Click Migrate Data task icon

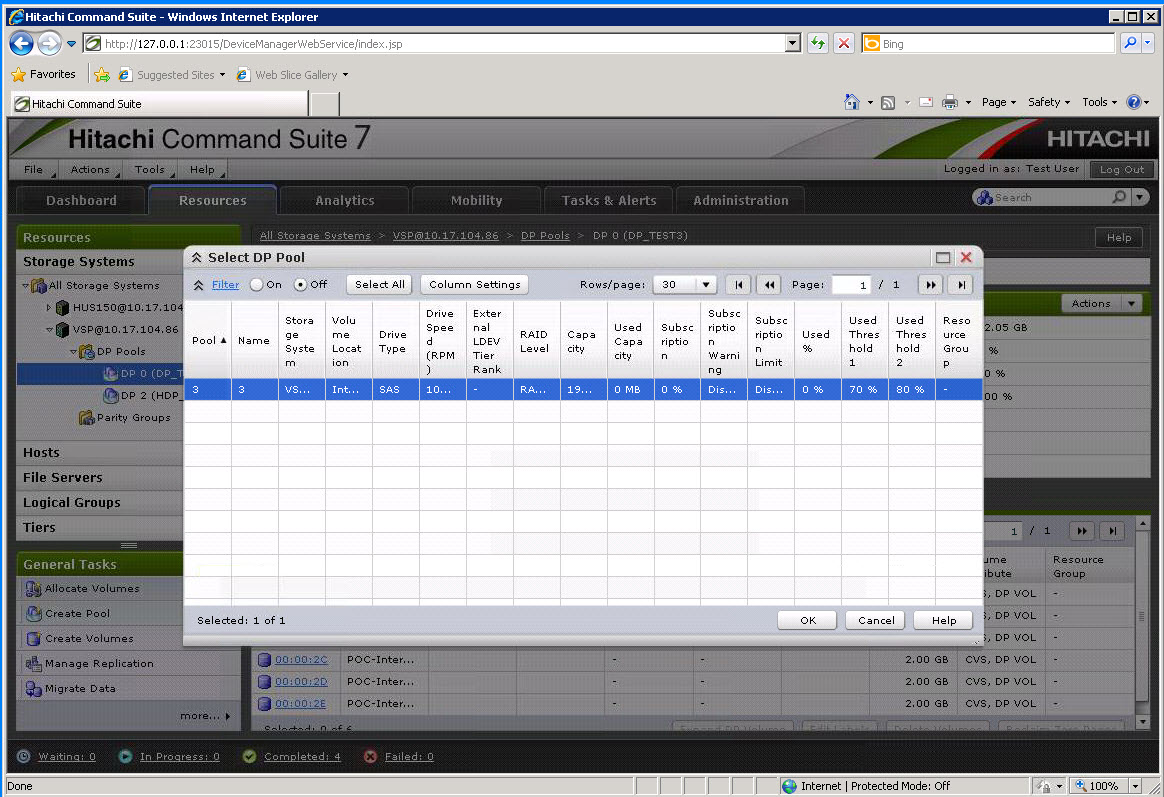pyautogui.click(x=33, y=689)
